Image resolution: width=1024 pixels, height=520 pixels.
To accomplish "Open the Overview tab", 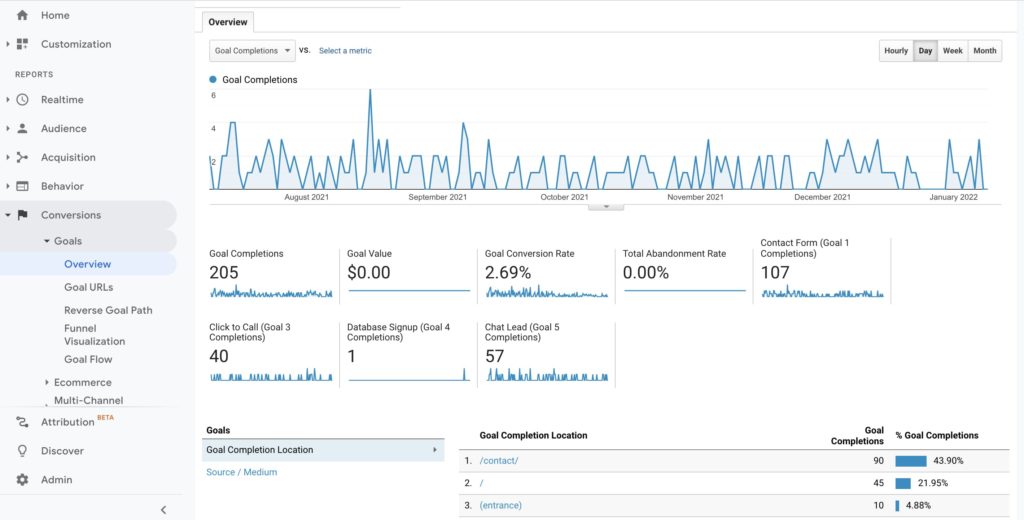I will [228, 22].
